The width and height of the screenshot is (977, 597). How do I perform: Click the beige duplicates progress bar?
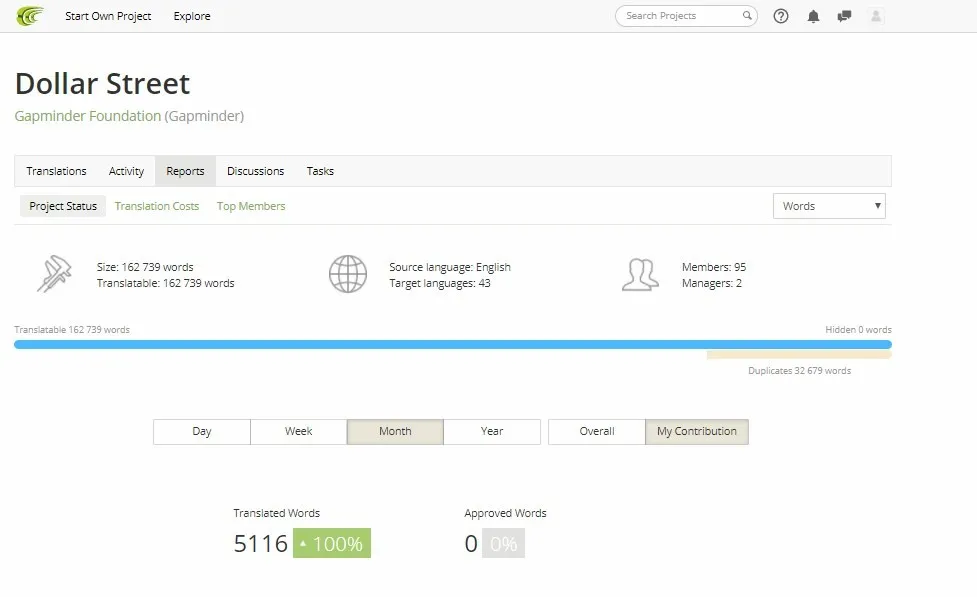coord(799,355)
